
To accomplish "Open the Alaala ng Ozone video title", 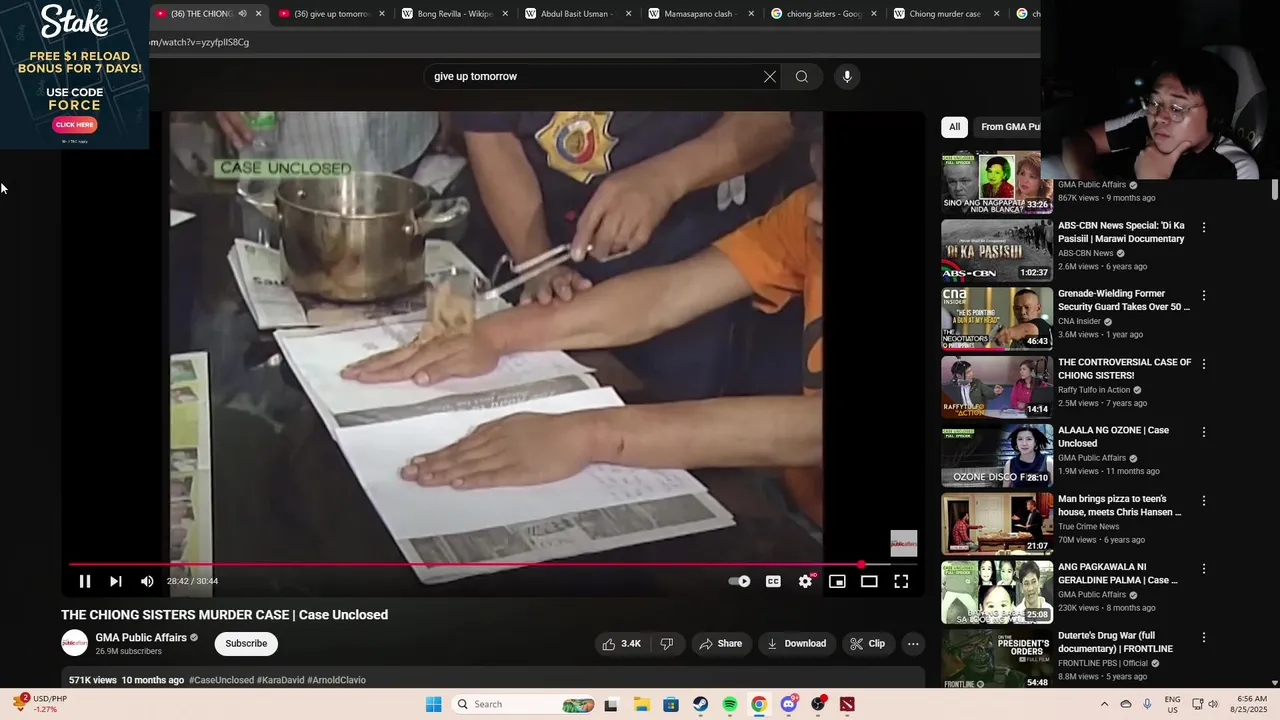I will (1113, 437).
